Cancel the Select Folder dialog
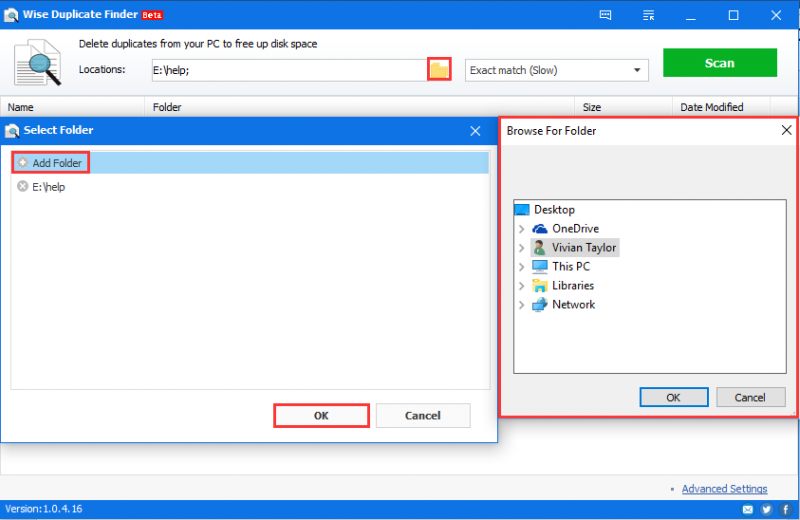 (423, 415)
